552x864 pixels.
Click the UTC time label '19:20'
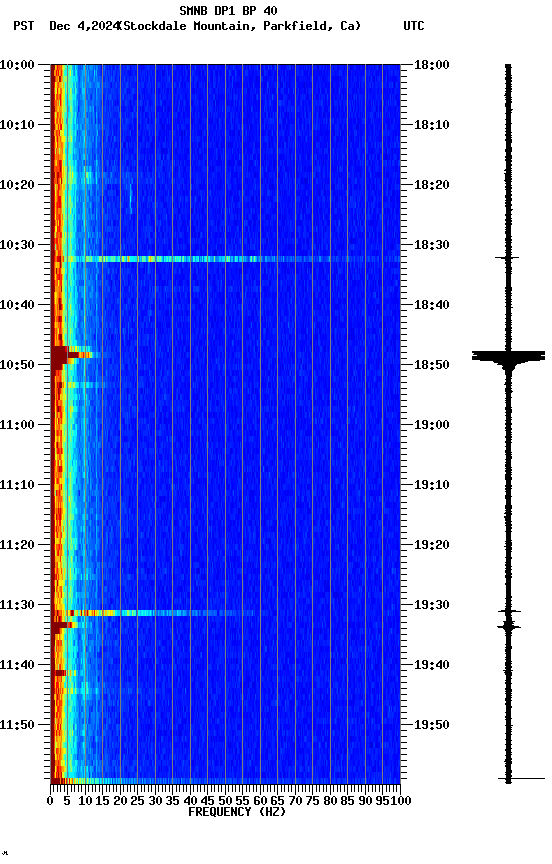[x=432, y=546]
